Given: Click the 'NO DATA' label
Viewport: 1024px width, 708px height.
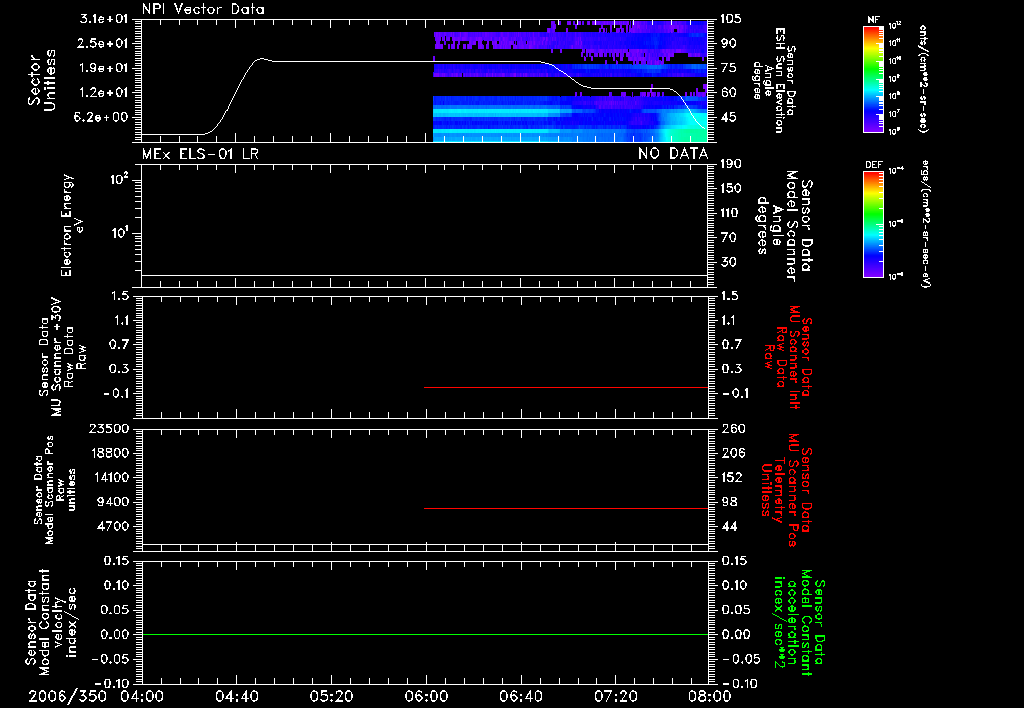Looking at the screenshot, I should (x=673, y=154).
